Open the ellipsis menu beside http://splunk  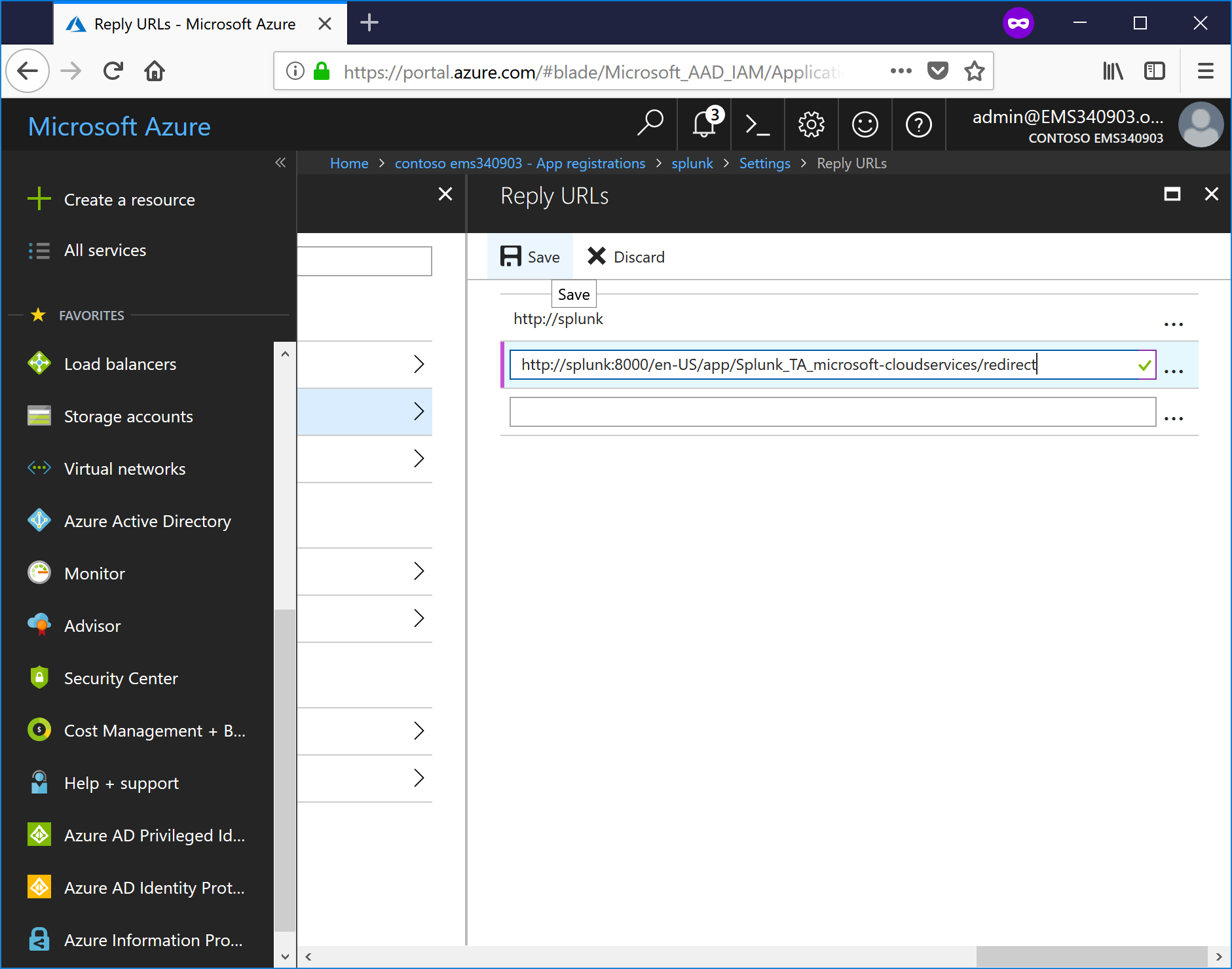click(x=1174, y=322)
